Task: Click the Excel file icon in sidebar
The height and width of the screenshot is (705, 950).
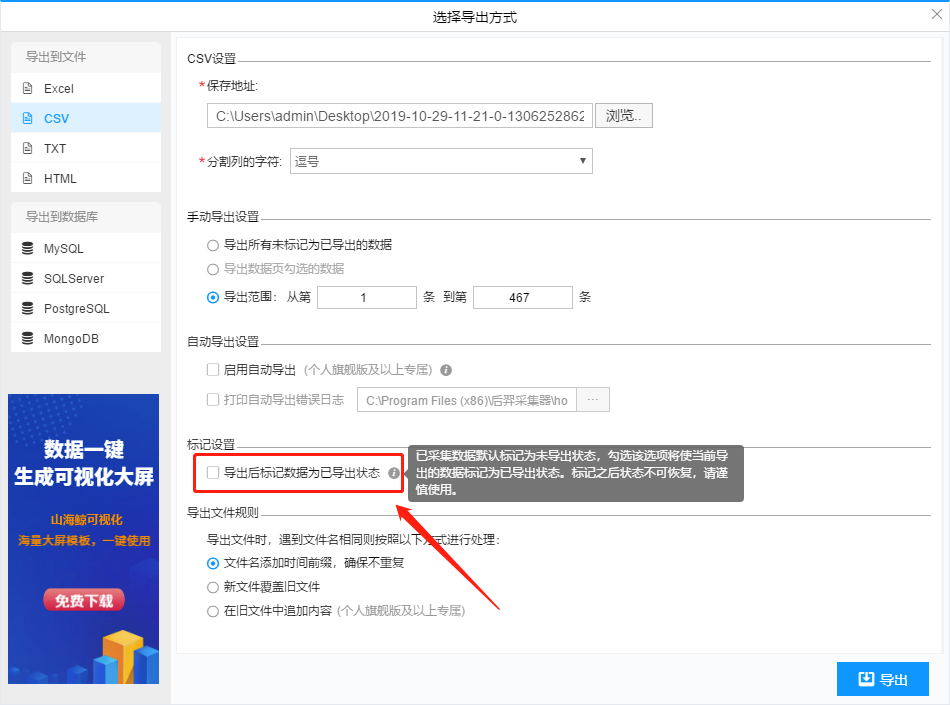Action: (x=27, y=88)
